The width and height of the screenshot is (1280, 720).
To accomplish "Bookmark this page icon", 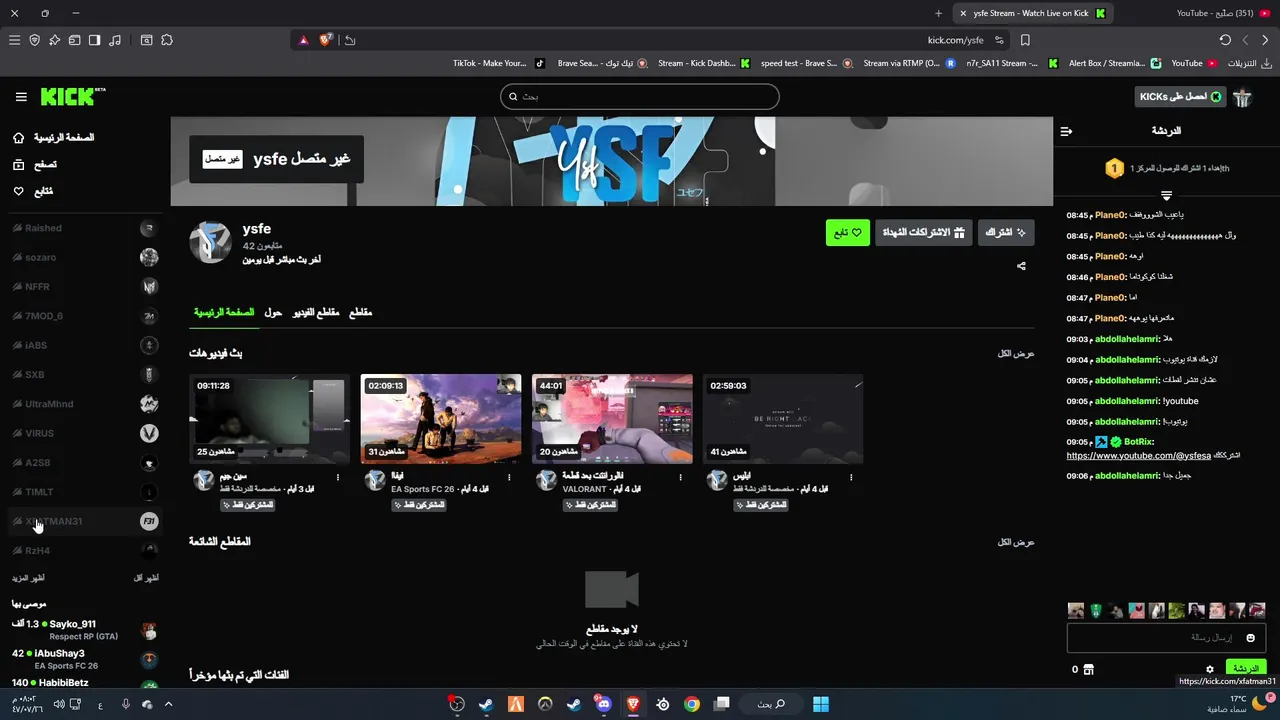I will click(1025, 40).
